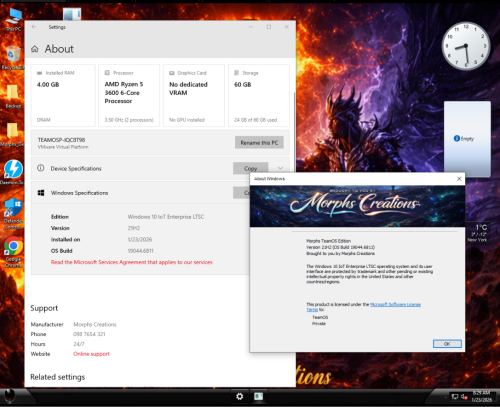The image size is (500, 407).
Task: Click the Settings gear on the taskbar
Action: 240,396
